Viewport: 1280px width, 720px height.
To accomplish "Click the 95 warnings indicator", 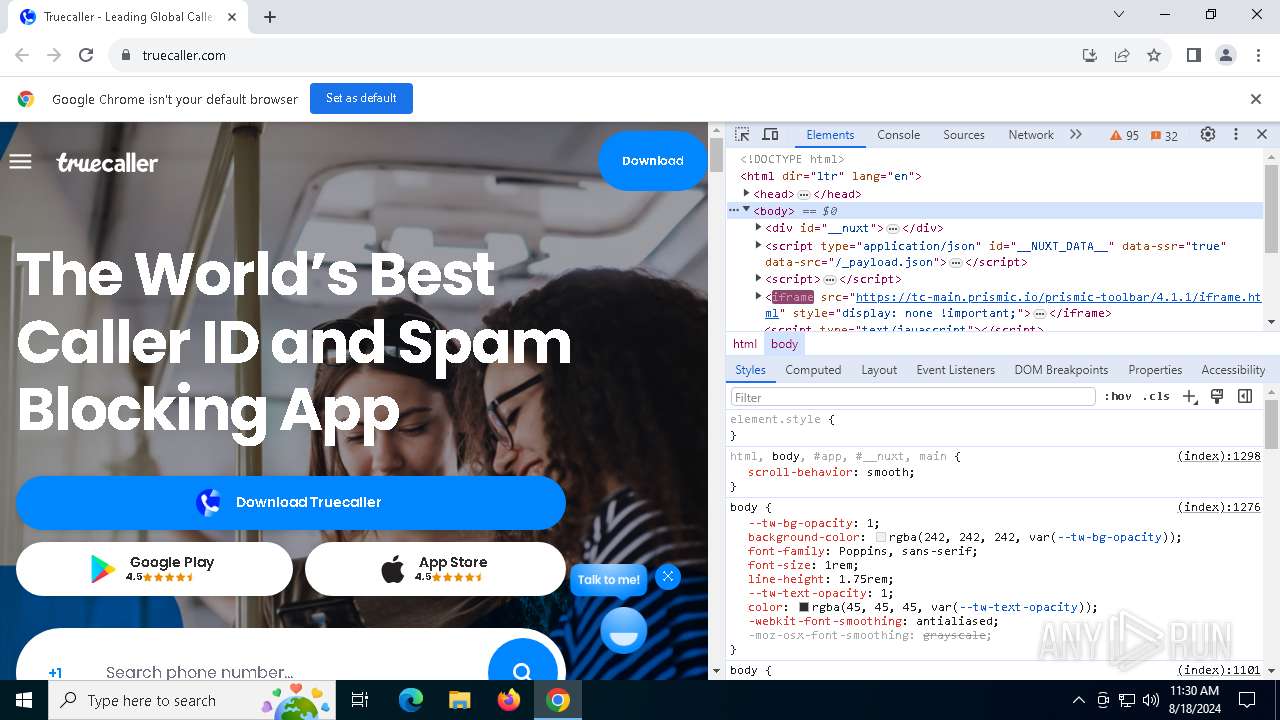I will pos(1125,135).
